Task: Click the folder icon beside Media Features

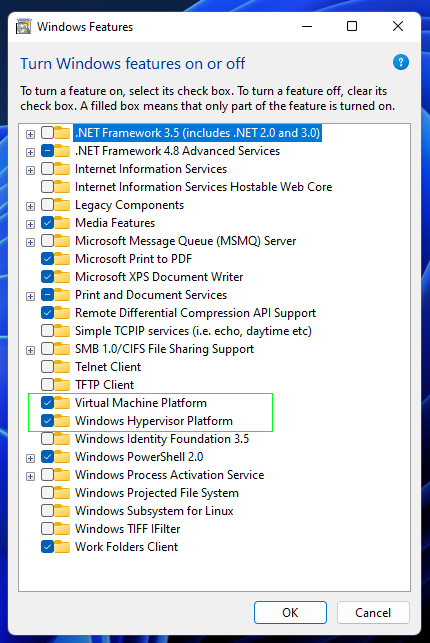Action: (x=62, y=223)
